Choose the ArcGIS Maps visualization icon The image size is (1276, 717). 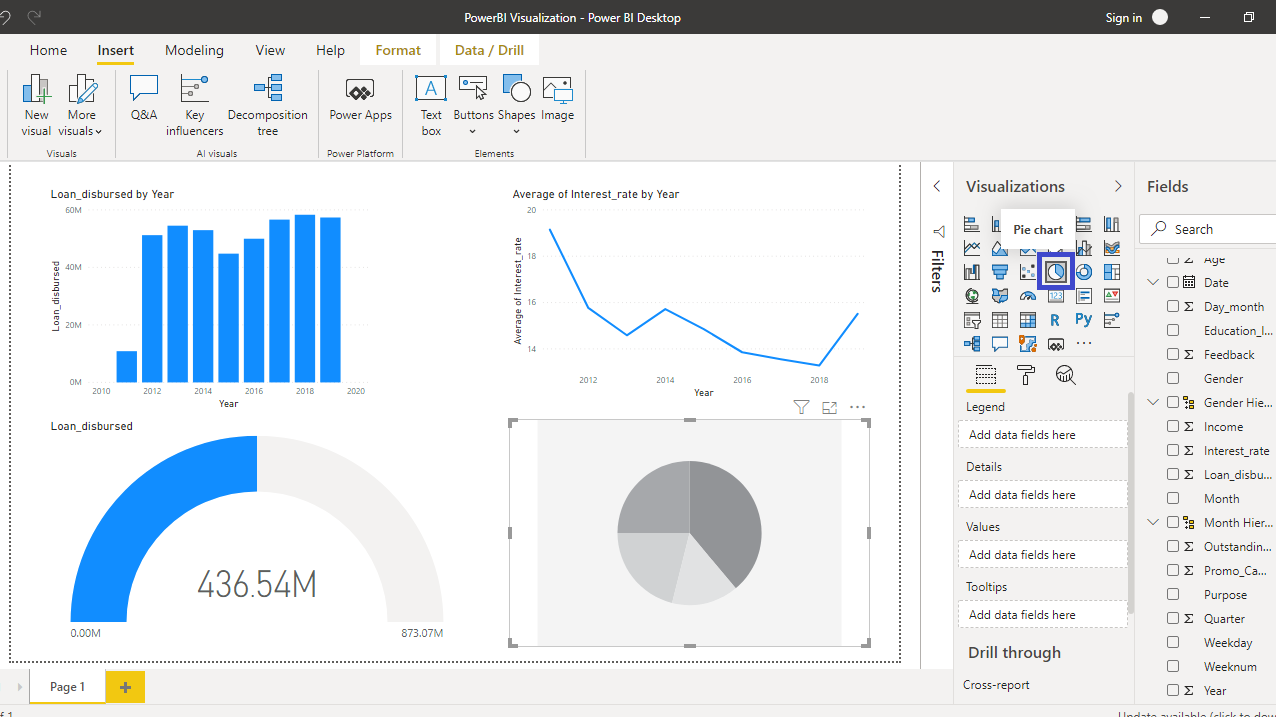[x=1028, y=344]
